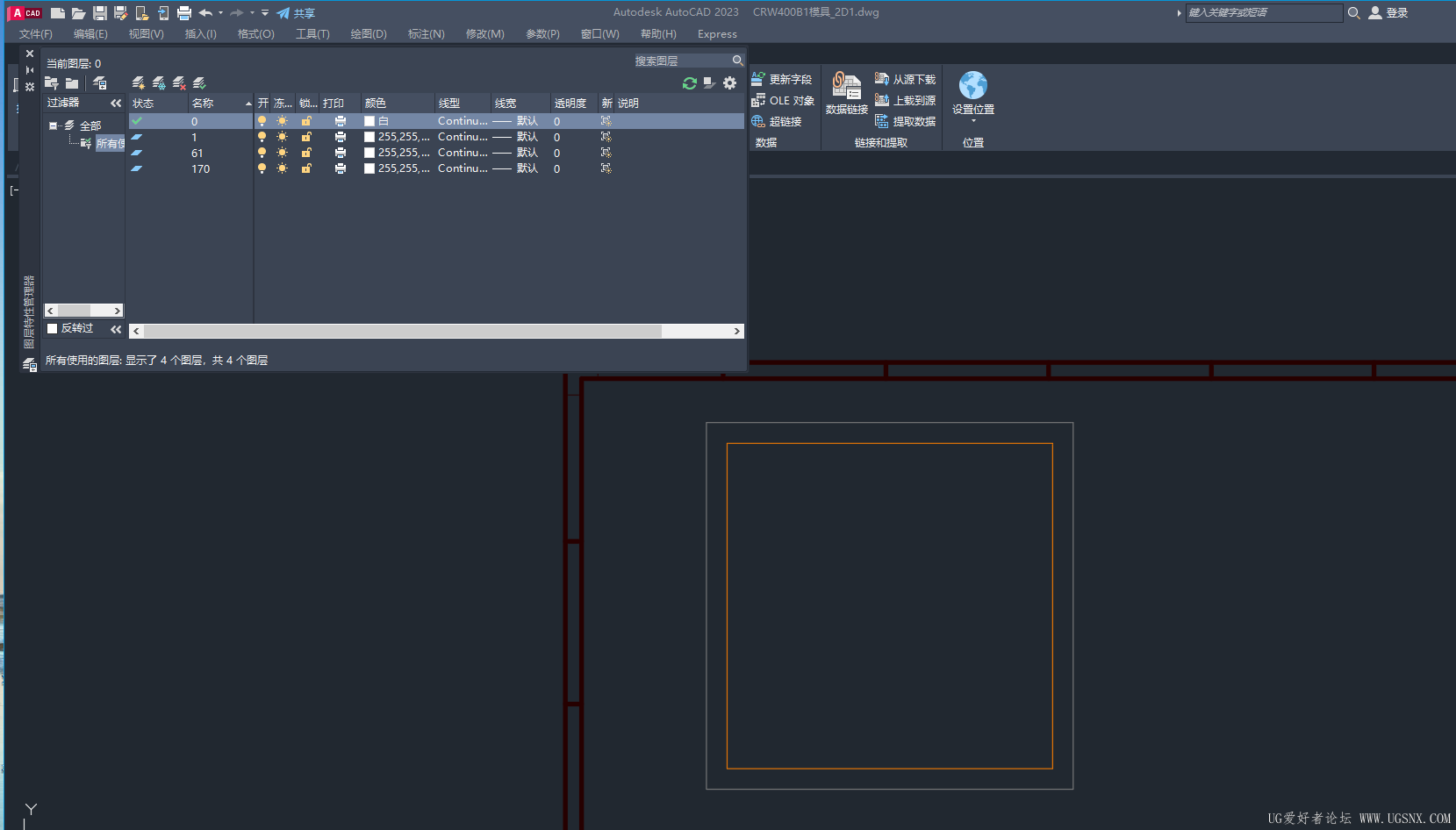Click the New Property Filter icon
1456x830 pixels.
pos(52,83)
